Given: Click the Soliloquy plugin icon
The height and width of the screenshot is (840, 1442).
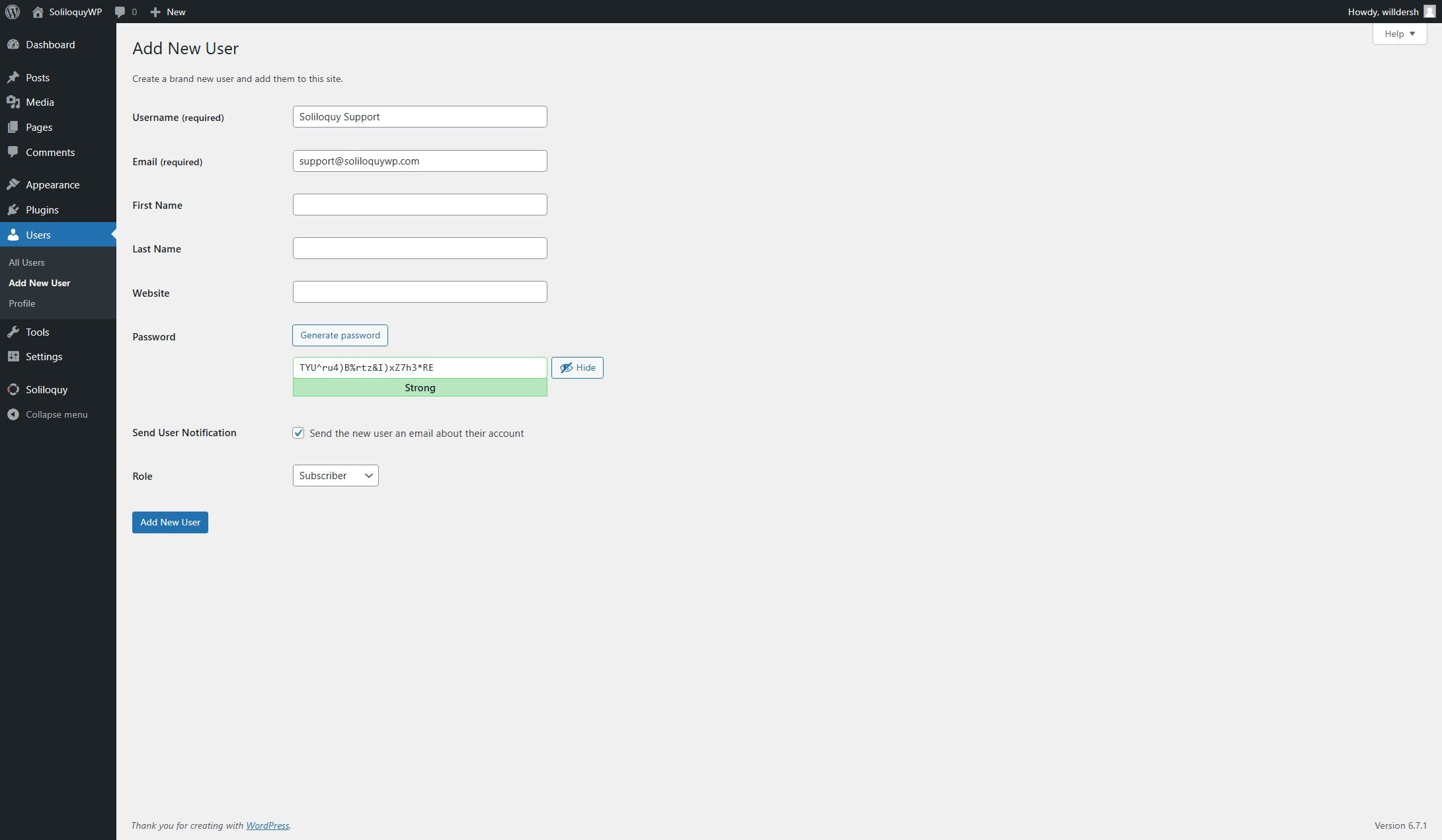Looking at the screenshot, I should [13, 389].
